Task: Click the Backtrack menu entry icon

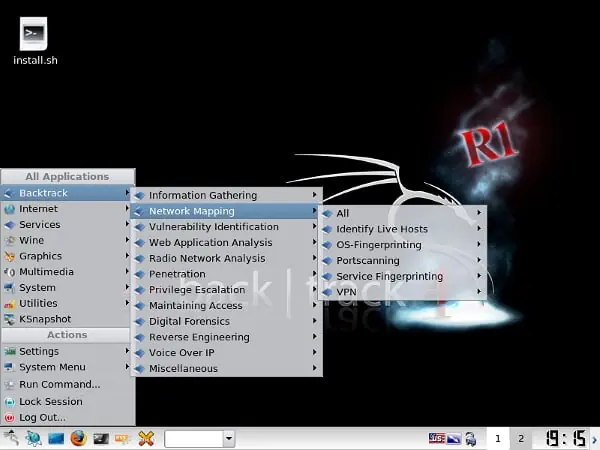Action: pyautogui.click(x=9, y=194)
